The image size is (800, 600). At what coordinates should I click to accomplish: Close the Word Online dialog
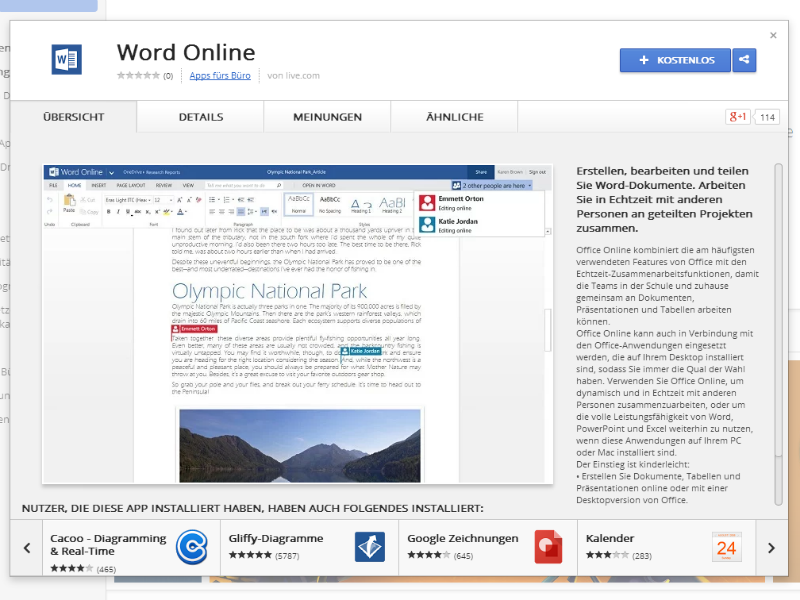(773, 35)
